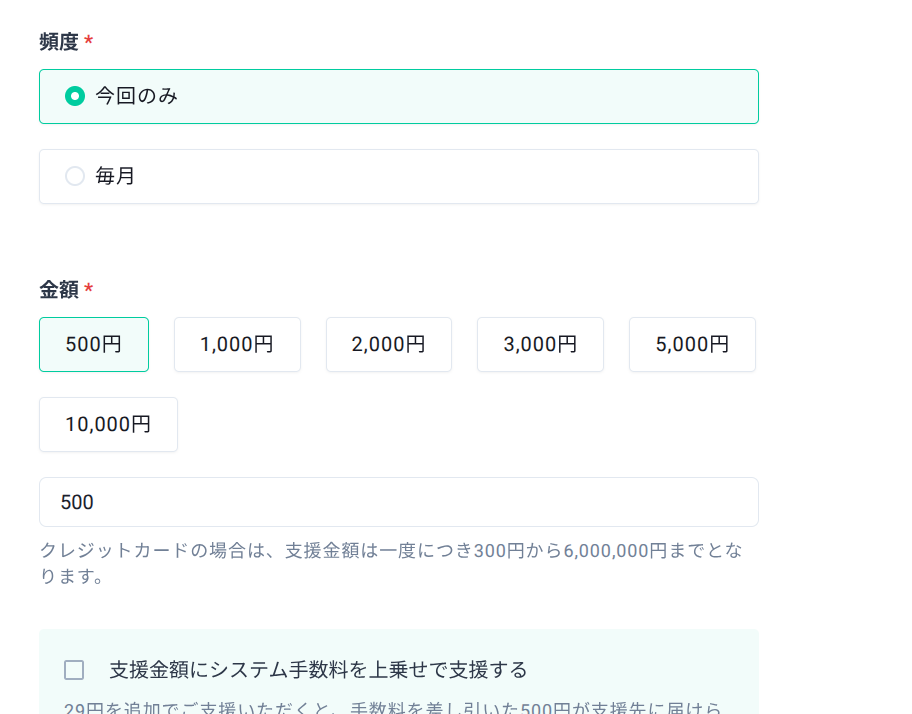Choose the 5,000円 donation amount
The height and width of the screenshot is (714, 912).
point(692,344)
